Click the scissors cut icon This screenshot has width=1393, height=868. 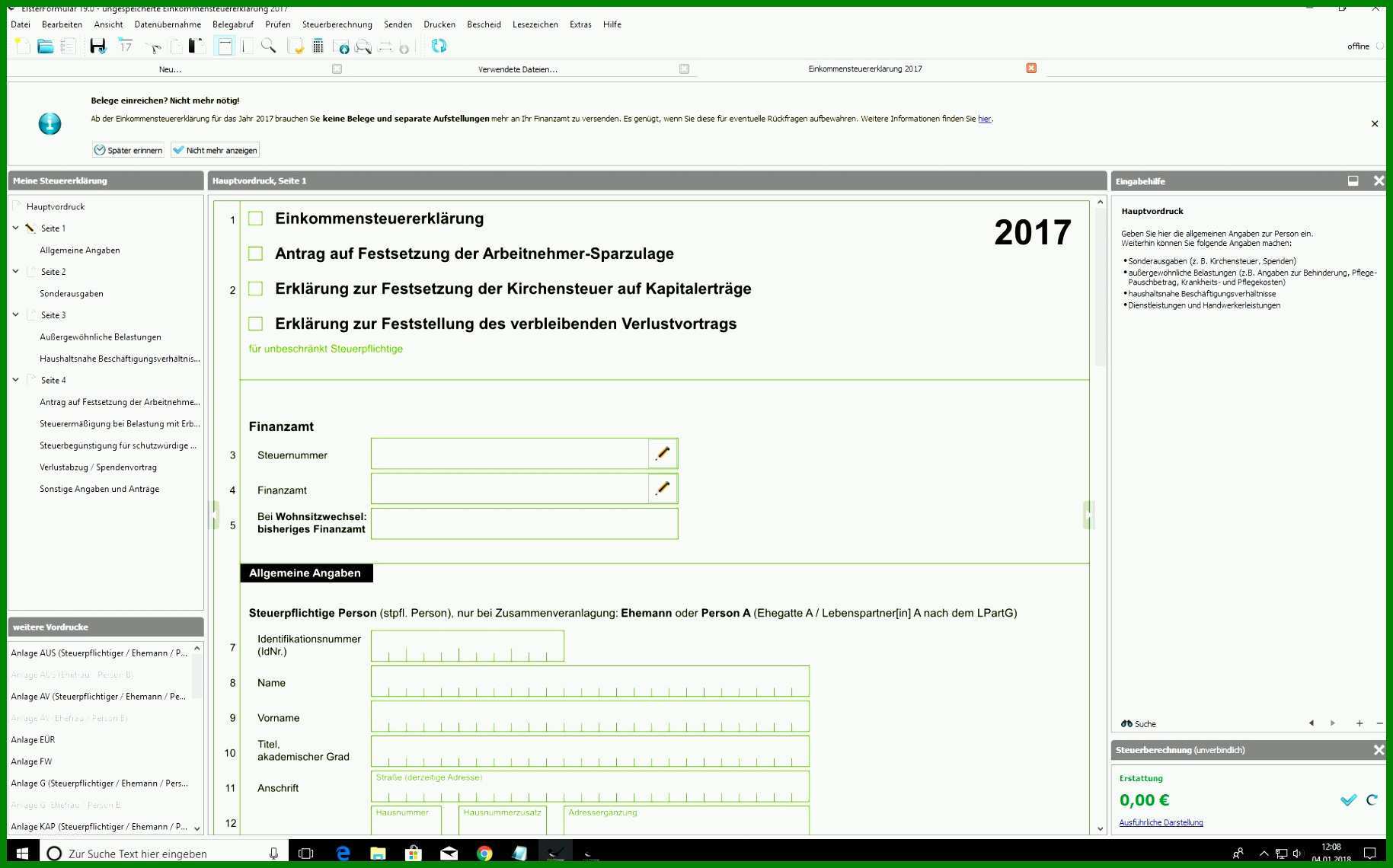pyautogui.click(x=154, y=47)
